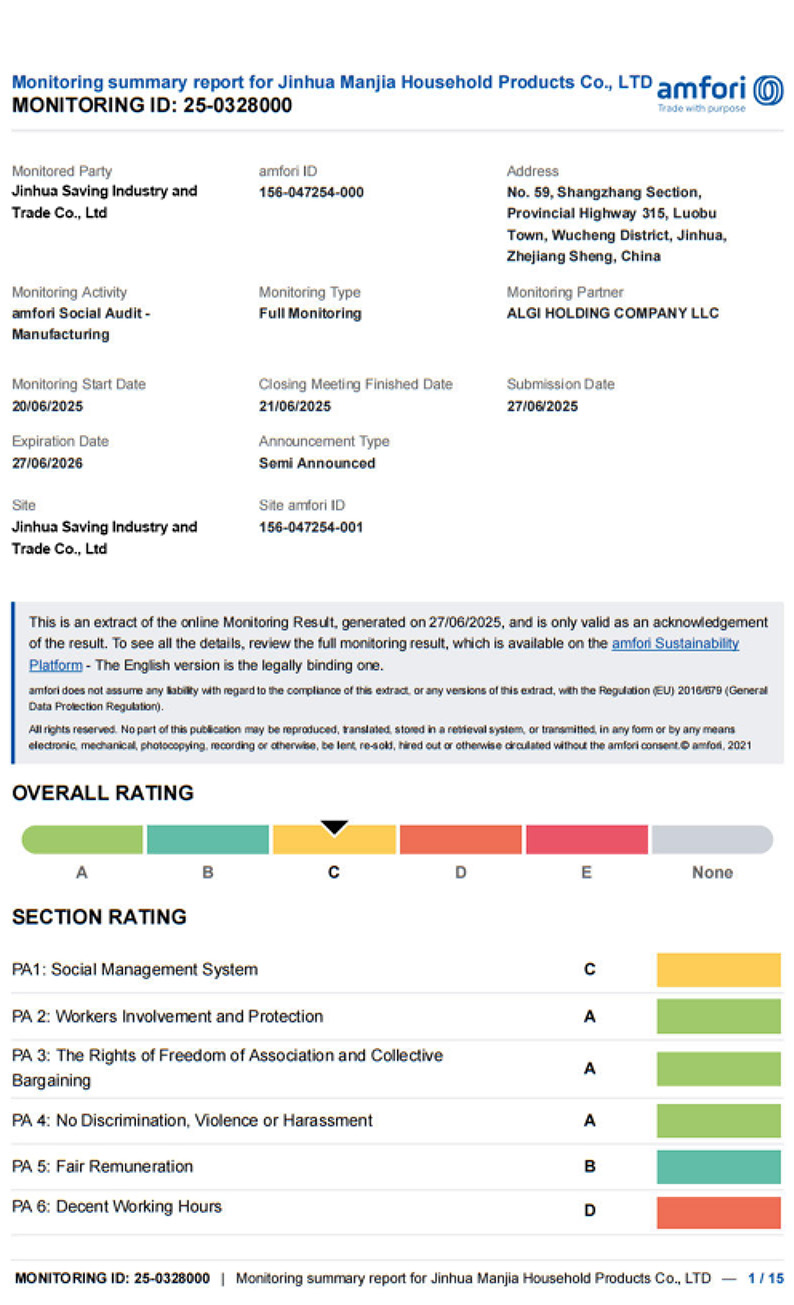Click the Site name under the Site label

pos(104,538)
